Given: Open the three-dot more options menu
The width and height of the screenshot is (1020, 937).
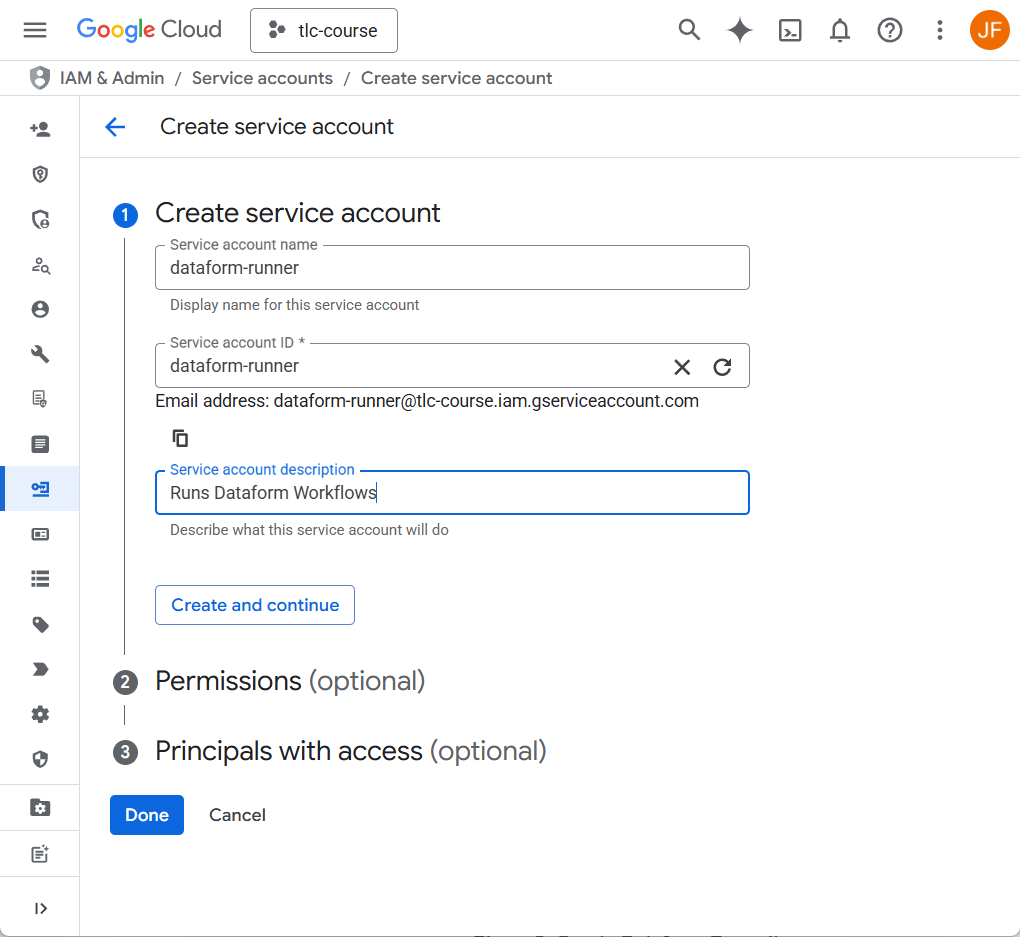Looking at the screenshot, I should (x=939, y=30).
